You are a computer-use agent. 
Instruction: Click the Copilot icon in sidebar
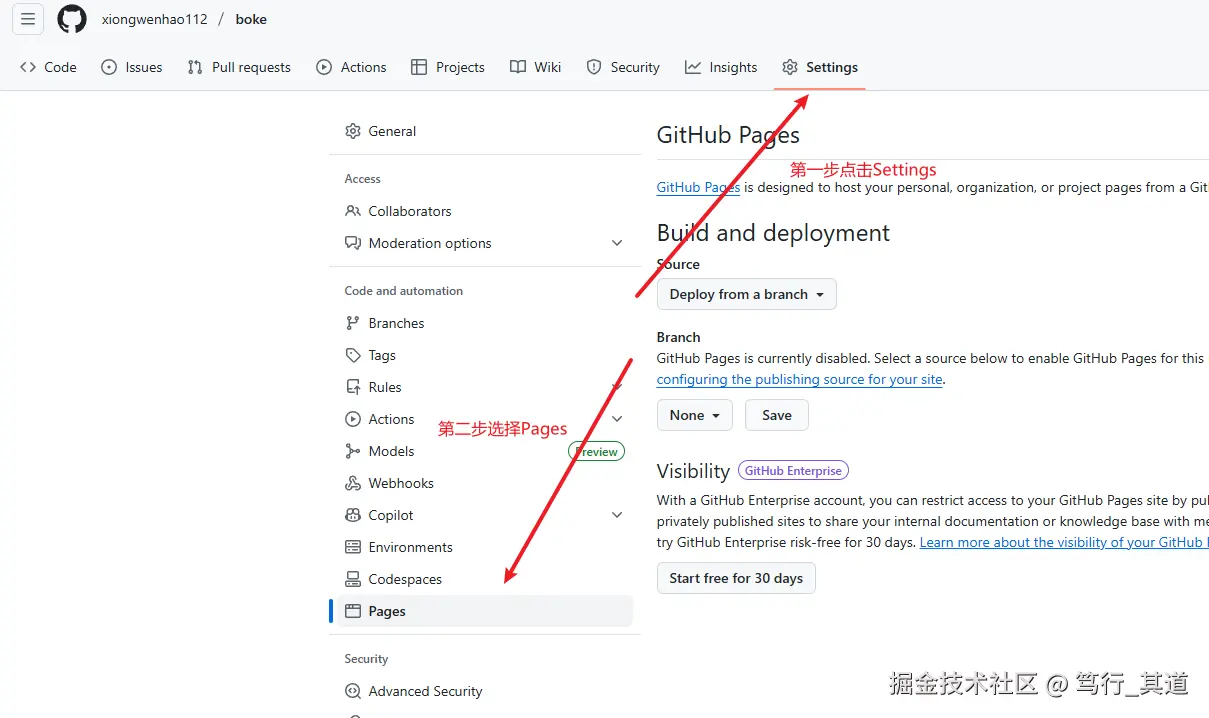353,515
